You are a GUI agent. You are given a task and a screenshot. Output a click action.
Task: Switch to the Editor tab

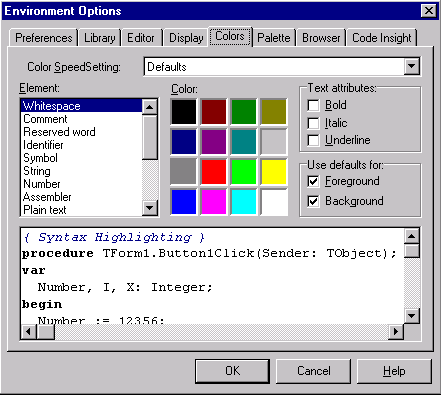(x=141, y=38)
